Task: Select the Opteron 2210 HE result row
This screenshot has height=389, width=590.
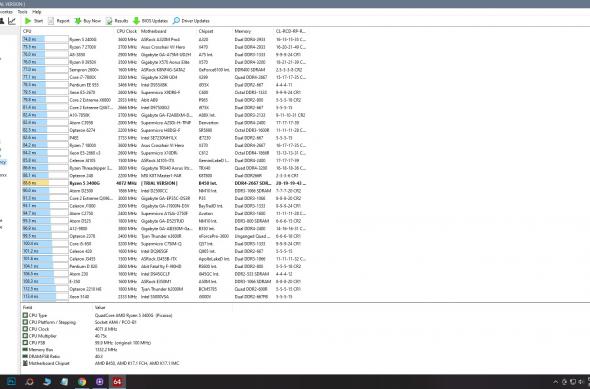Action: pyautogui.click(x=164, y=289)
